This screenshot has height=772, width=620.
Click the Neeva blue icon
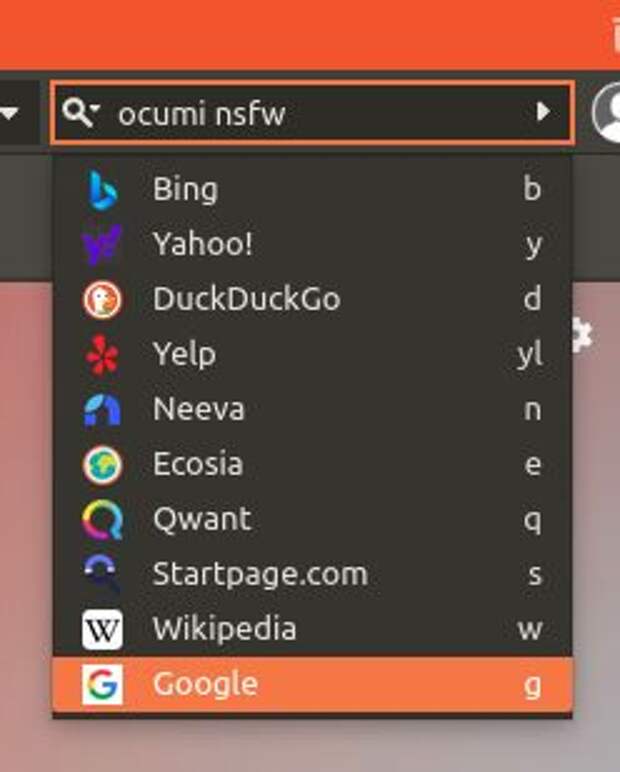pos(102,409)
